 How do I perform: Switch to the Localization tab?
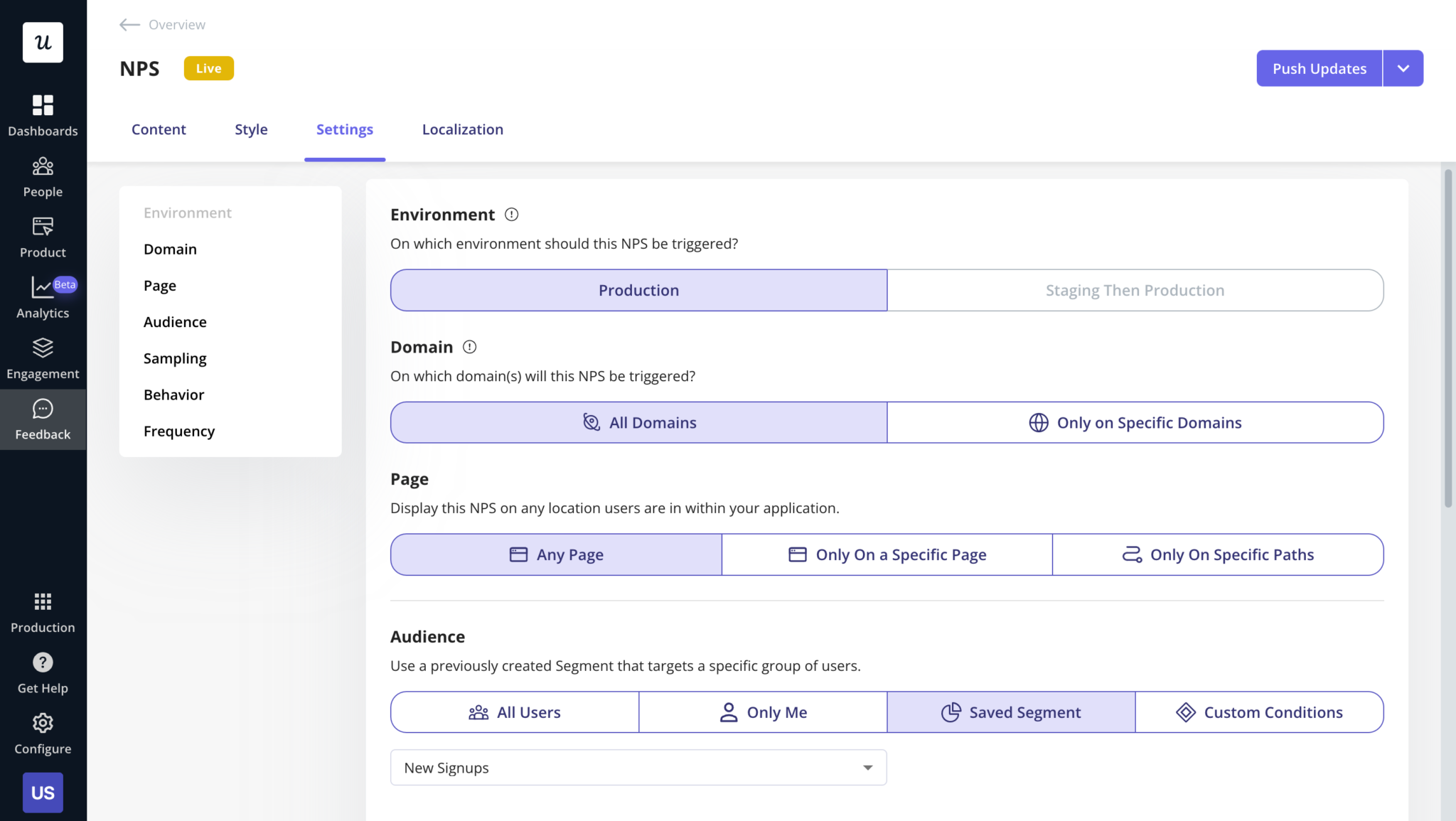[x=462, y=129]
